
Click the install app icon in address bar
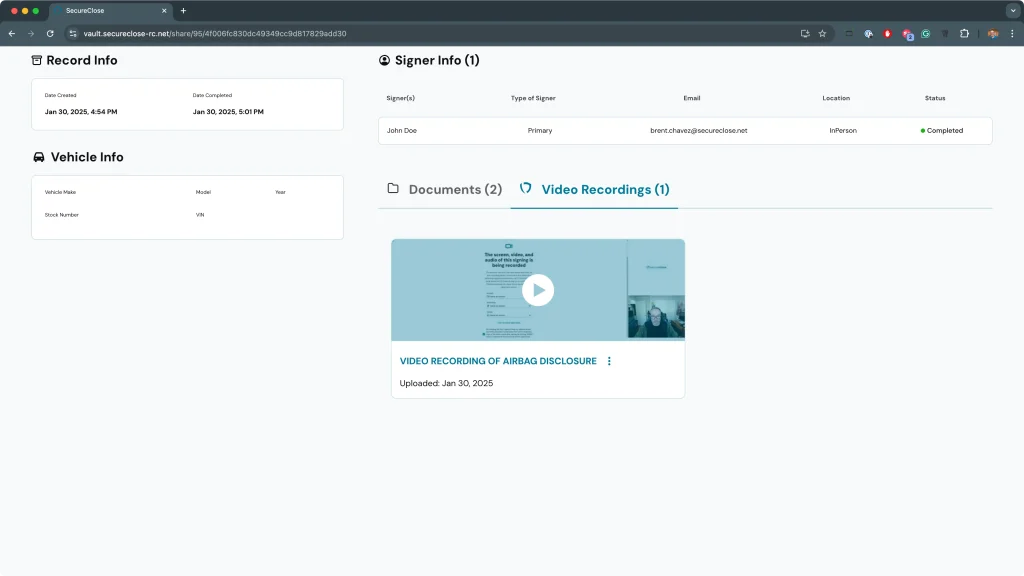[x=805, y=33]
